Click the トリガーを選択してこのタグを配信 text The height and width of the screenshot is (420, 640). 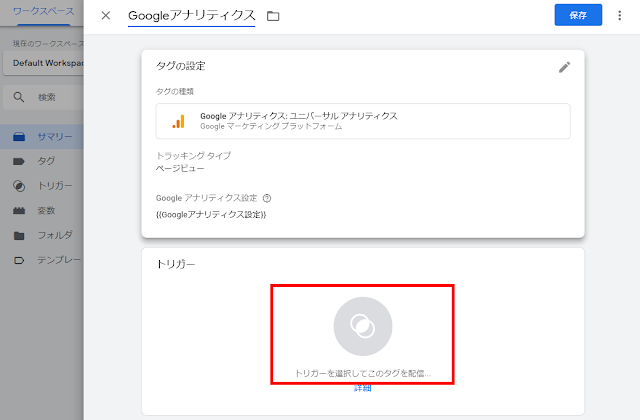[362, 373]
